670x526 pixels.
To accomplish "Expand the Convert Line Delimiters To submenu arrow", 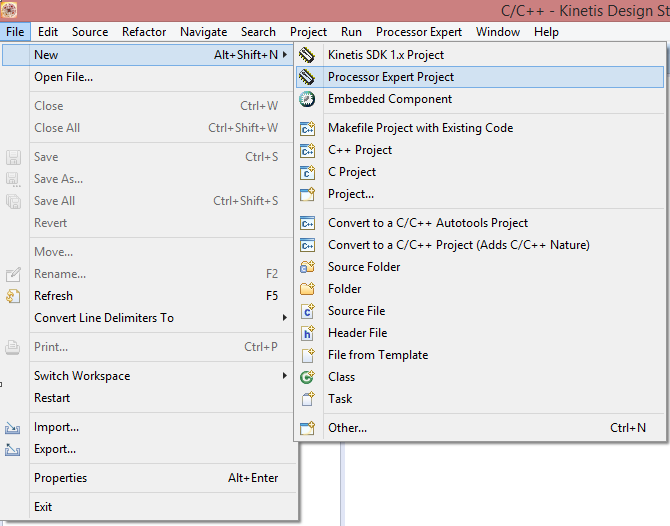I will pos(285,318).
